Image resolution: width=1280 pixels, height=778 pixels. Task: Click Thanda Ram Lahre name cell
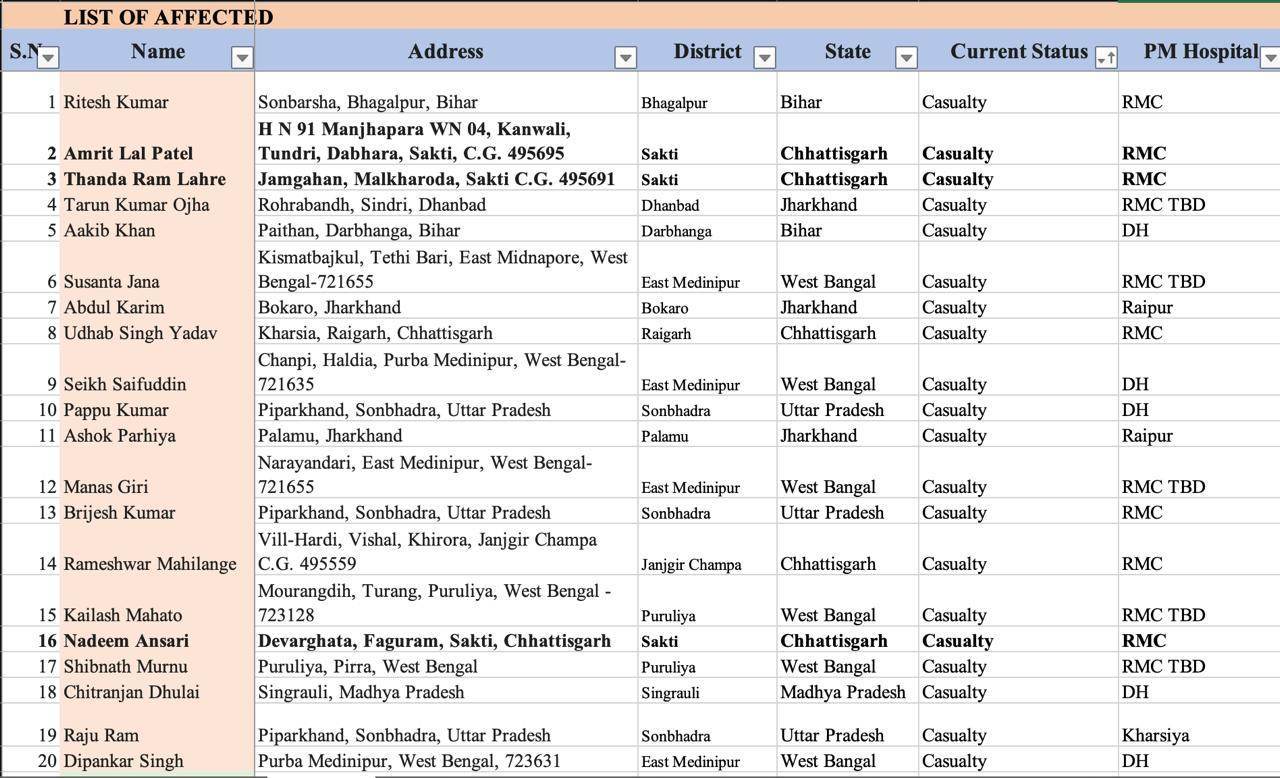pyautogui.click(x=144, y=179)
